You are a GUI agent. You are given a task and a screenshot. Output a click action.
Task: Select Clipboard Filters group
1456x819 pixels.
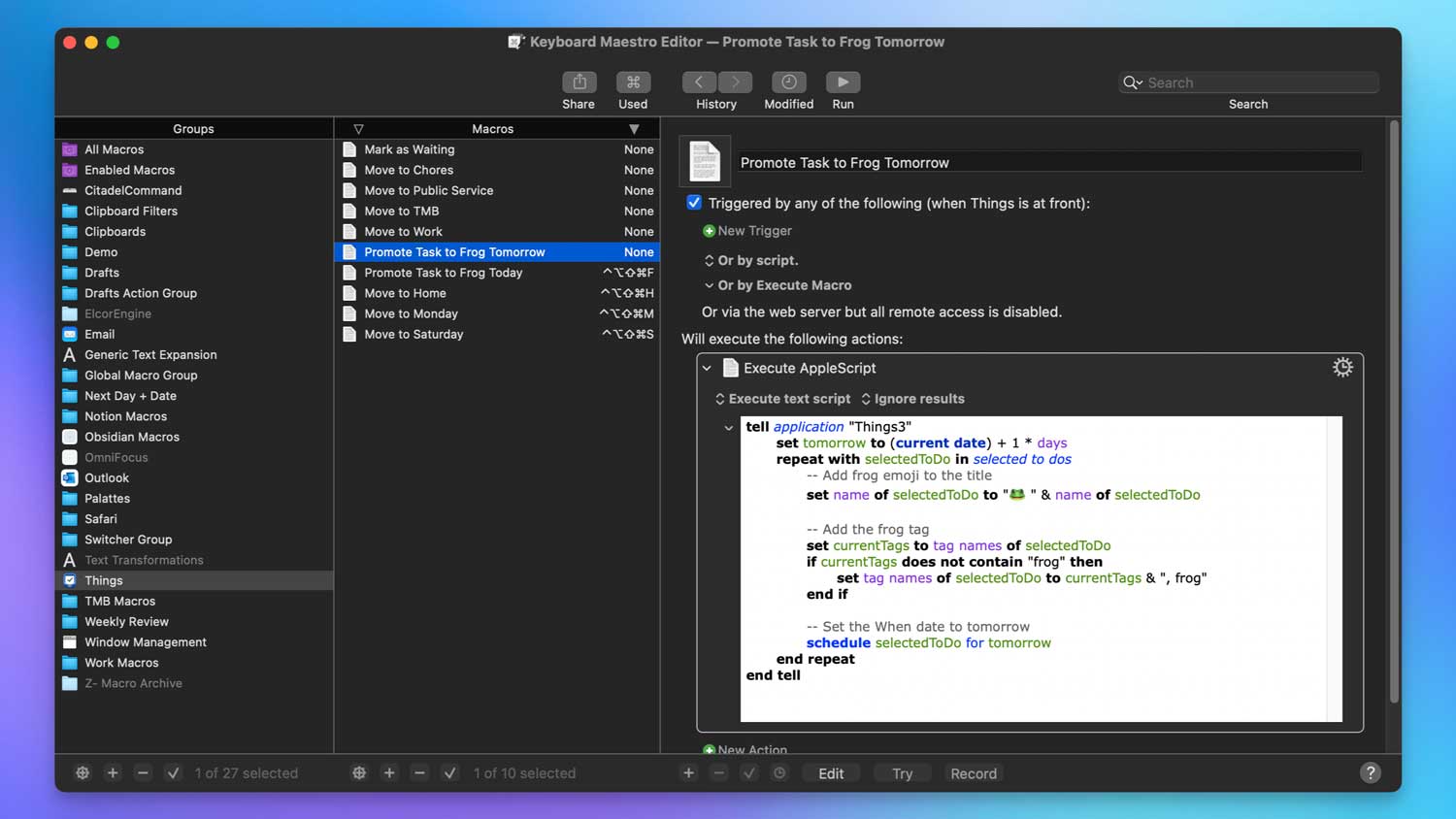pos(194,211)
